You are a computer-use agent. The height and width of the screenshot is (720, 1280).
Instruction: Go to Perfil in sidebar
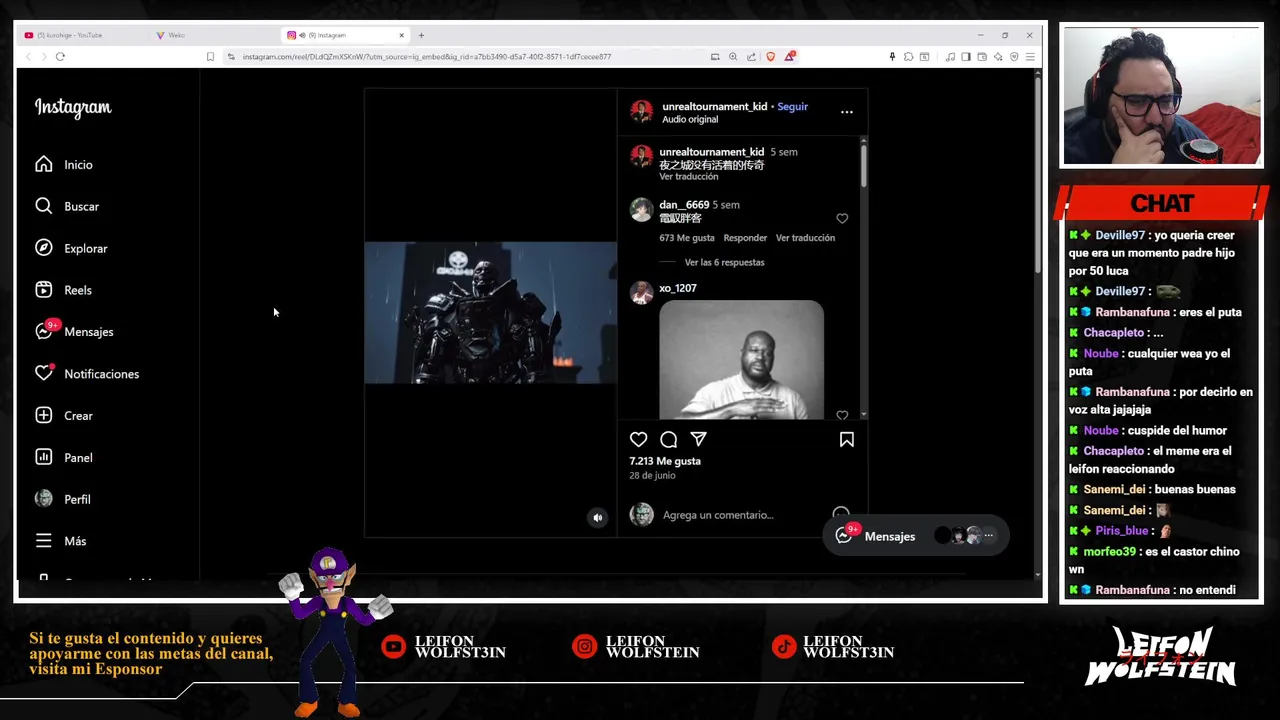pyautogui.click(x=63, y=499)
